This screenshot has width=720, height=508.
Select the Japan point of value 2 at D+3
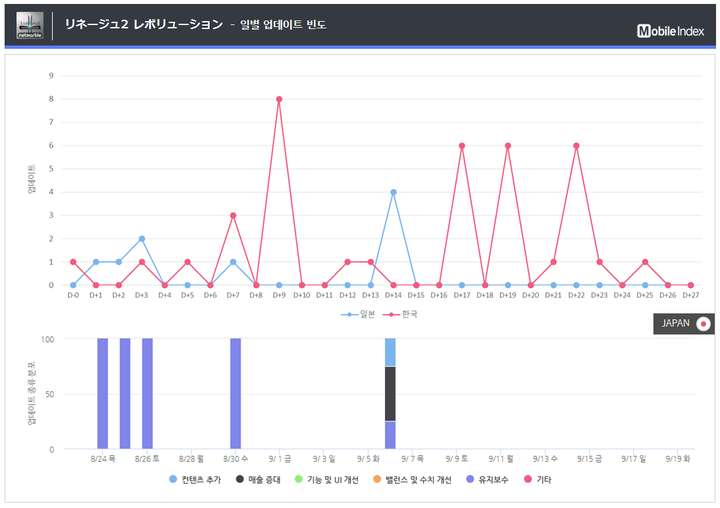coord(142,239)
